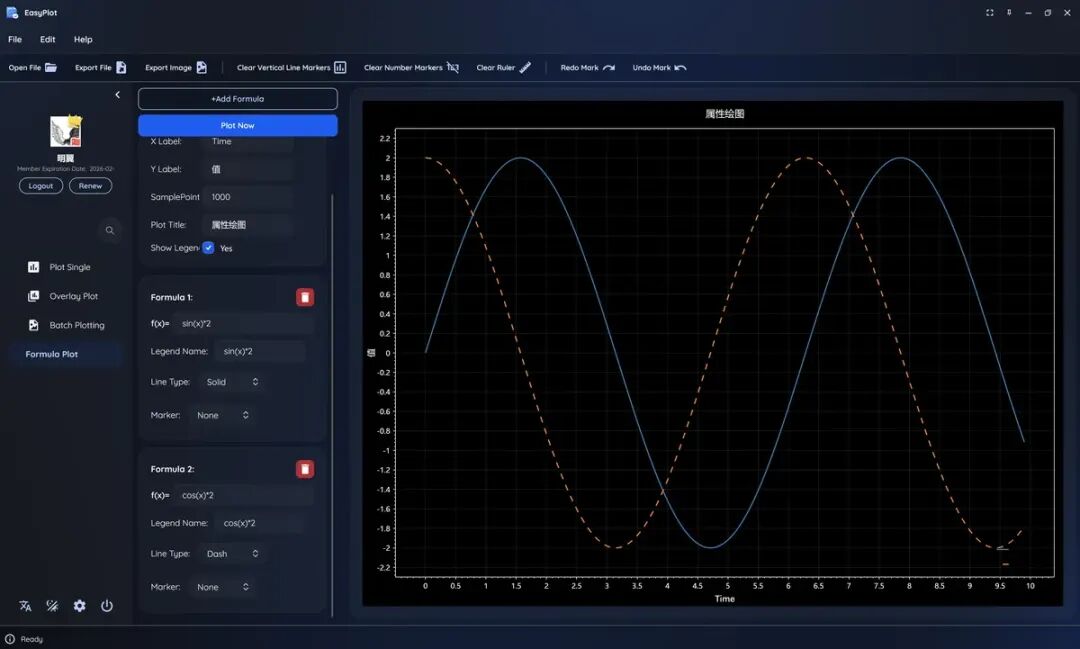Image resolution: width=1080 pixels, height=649 pixels.
Task: Click the EasyPlot app logo icon
Action: (x=12, y=12)
